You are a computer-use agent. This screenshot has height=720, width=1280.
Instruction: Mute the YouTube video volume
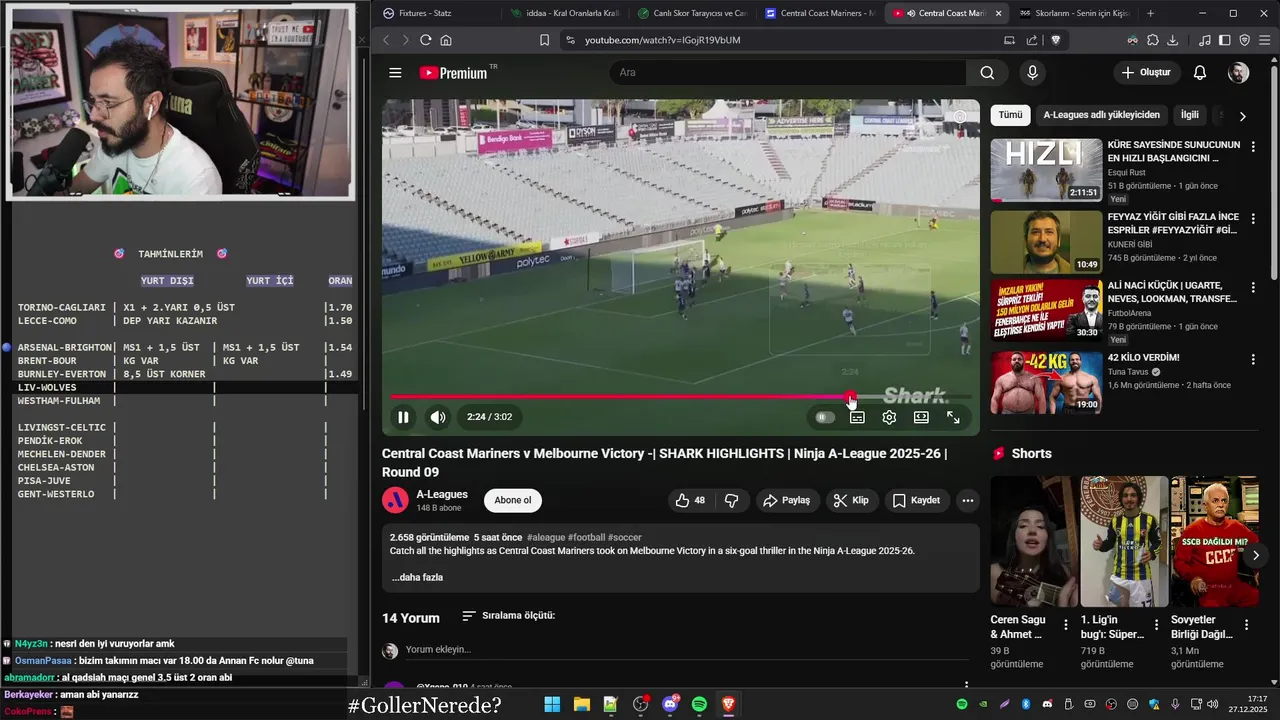(x=438, y=417)
